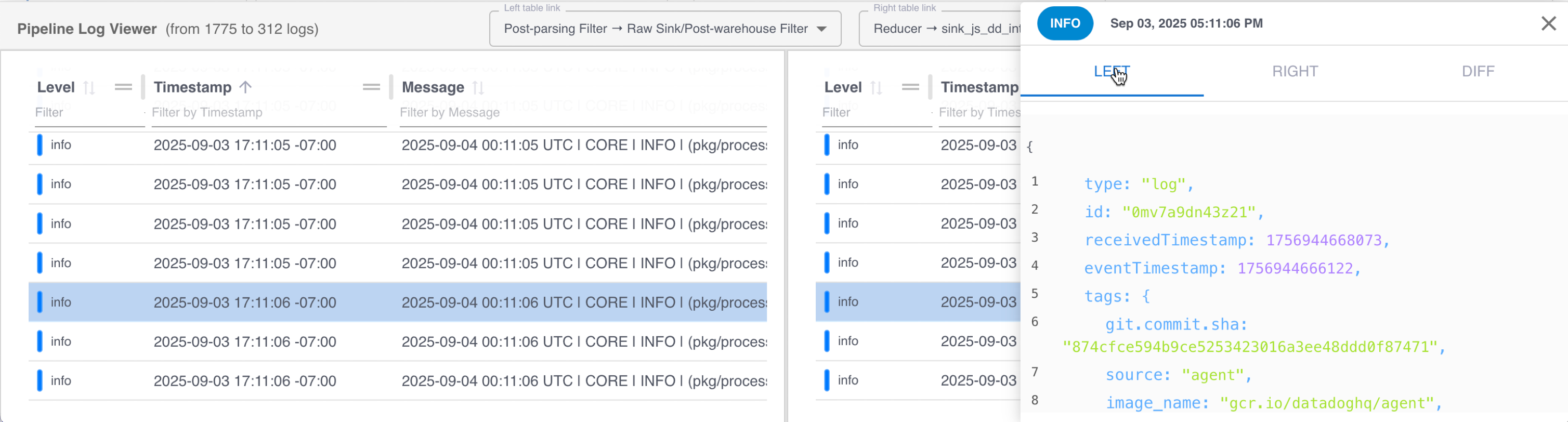The height and width of the screenshot is (422, 1568).
Task: Focus left table Level filter field
Action: click(x=89, y=112)
